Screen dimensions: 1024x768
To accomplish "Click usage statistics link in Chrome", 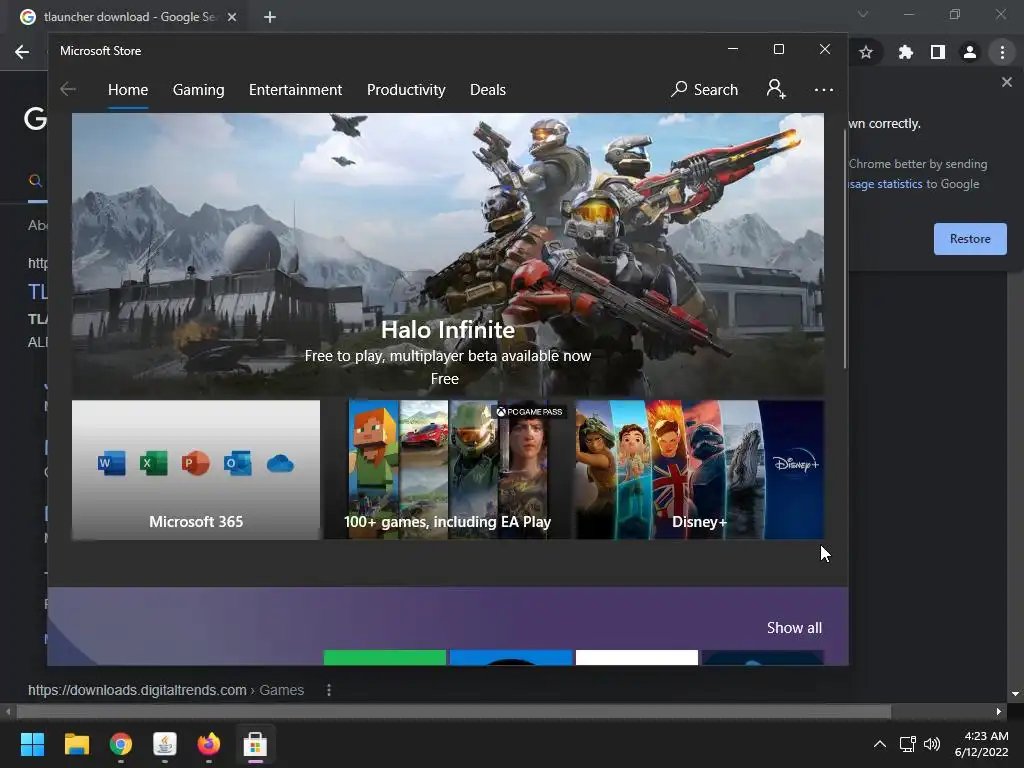I will click(886, 184).
